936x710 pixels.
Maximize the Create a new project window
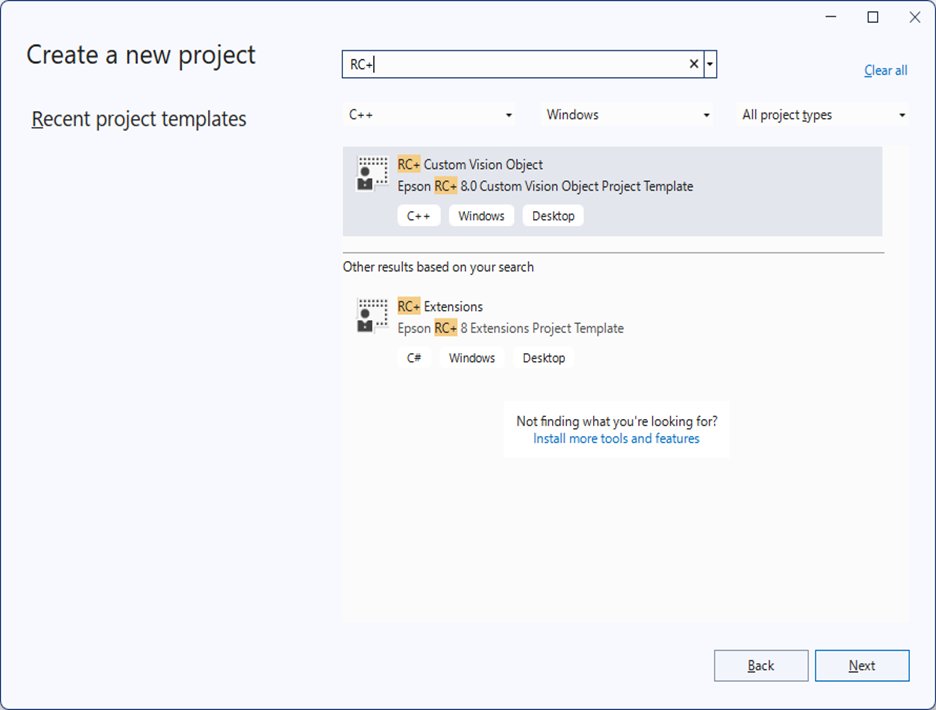pos(873,17)
